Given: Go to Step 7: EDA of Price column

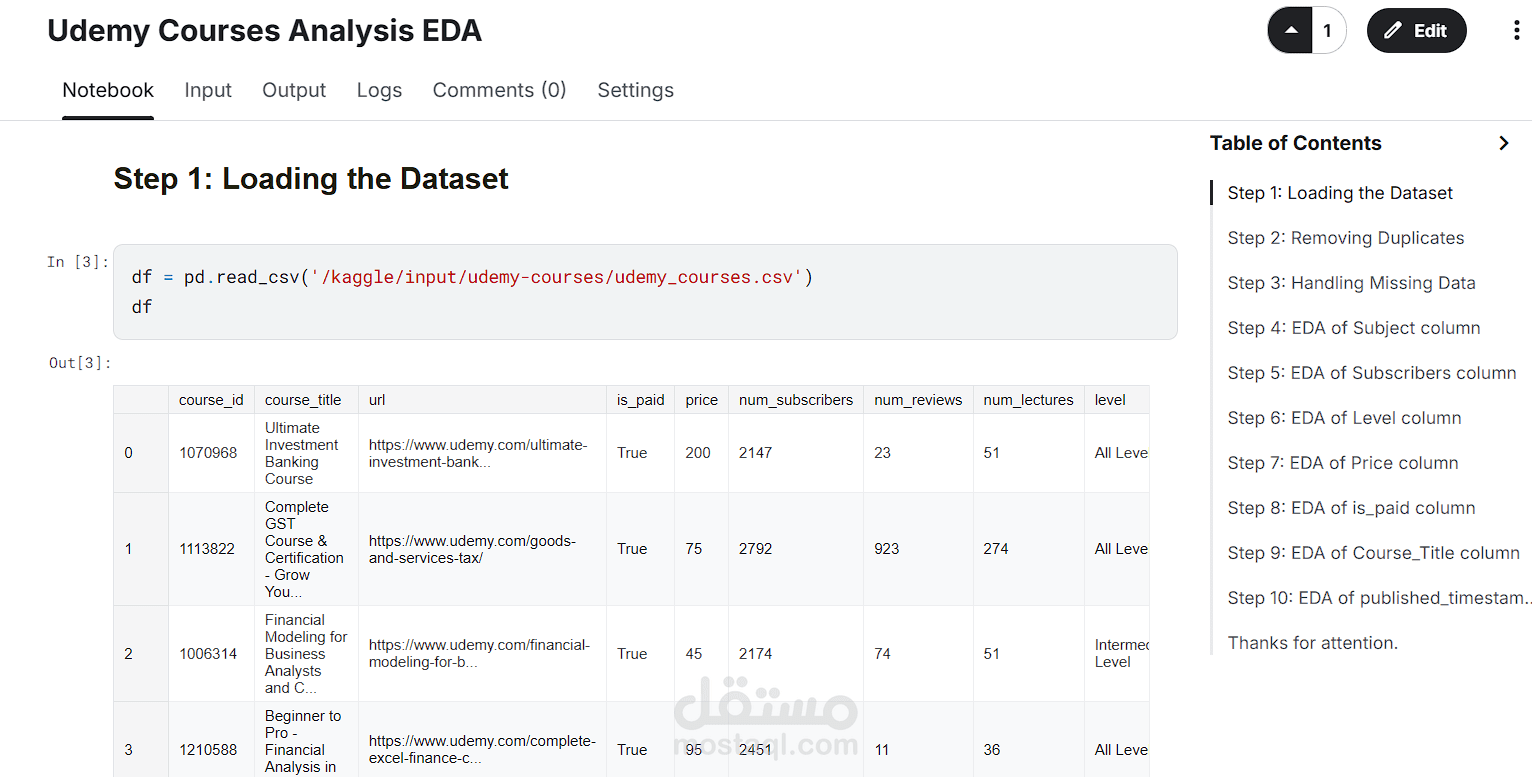Looking at the screenshot, I should tap(1343, 463).
